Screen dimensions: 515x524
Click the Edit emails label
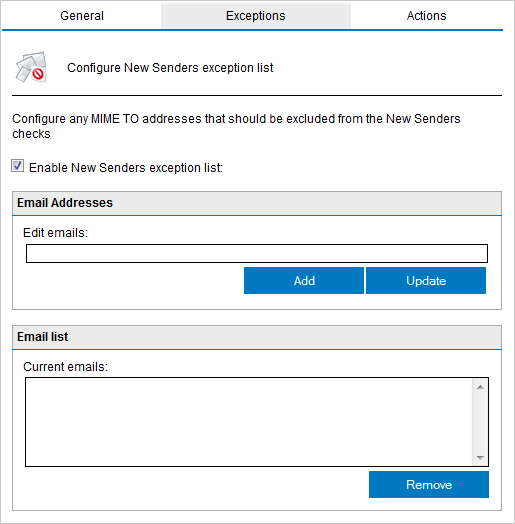pos(55,233)
